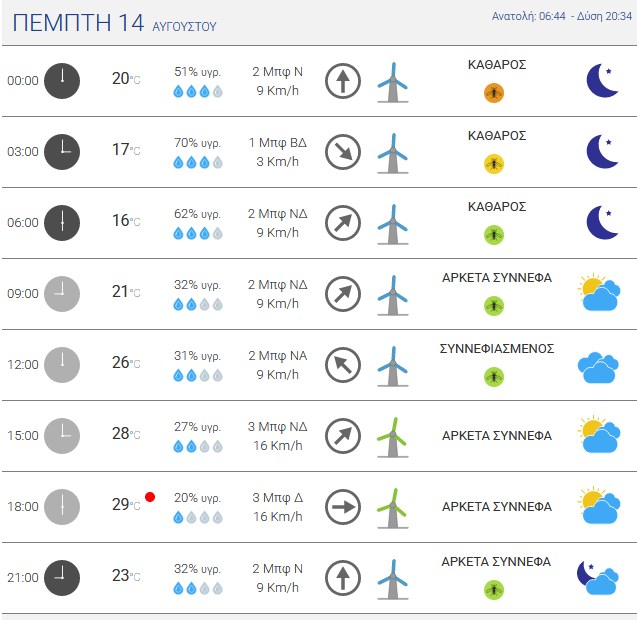The height and width of the screenshot is (620, 637).
Task: Click the right-pointing wind arrow at 18:00
Action: (x=343, y=507)
